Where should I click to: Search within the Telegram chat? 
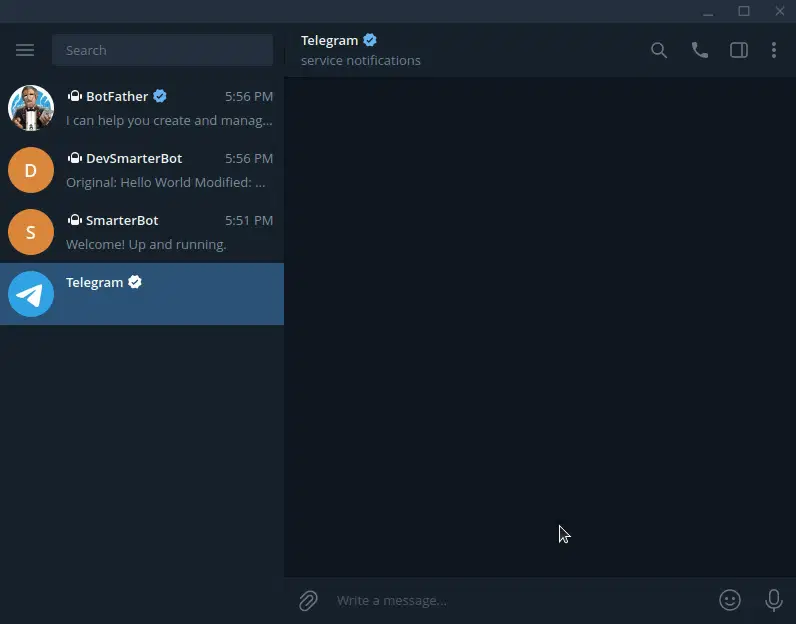click(x=659, y=50)
